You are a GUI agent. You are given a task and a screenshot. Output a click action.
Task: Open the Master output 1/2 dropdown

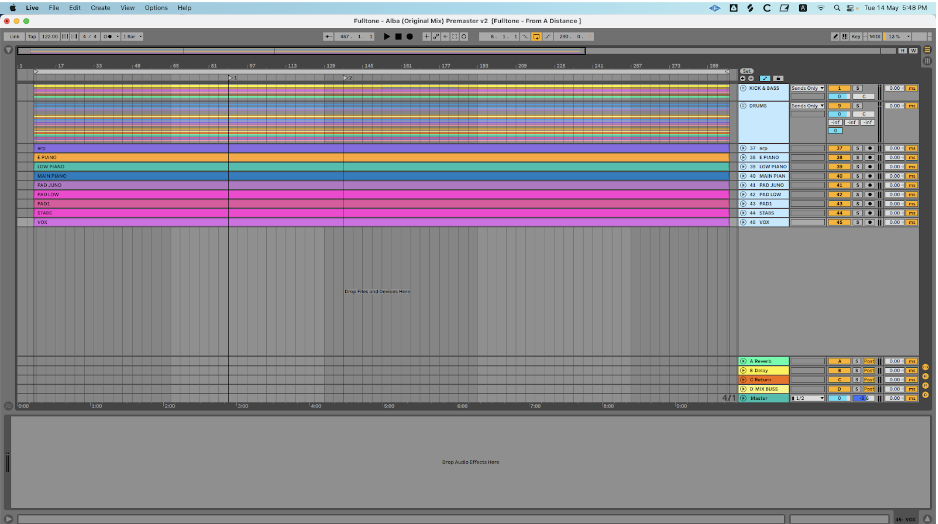(806, 398)
